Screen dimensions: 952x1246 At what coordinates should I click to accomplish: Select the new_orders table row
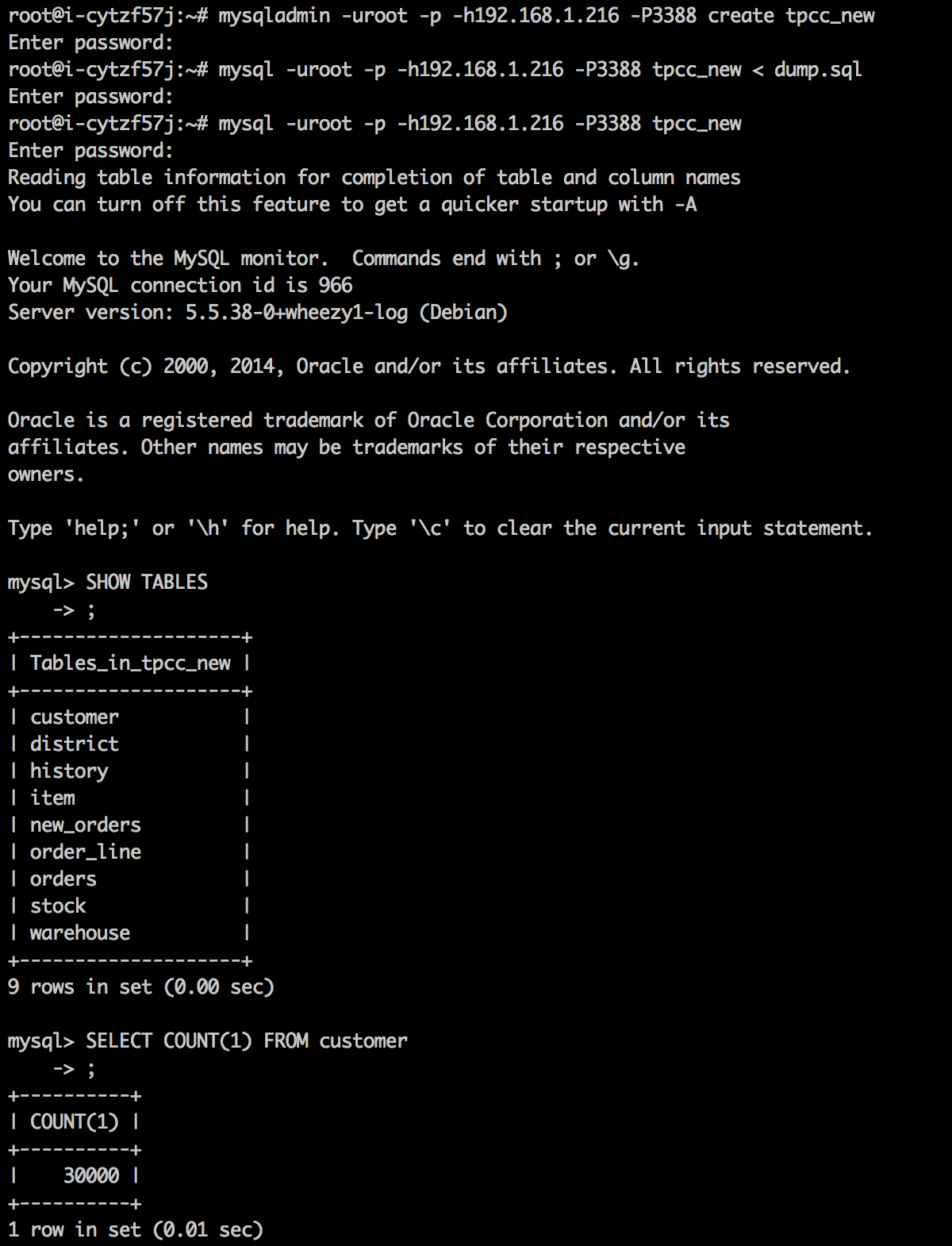(86, 825)
